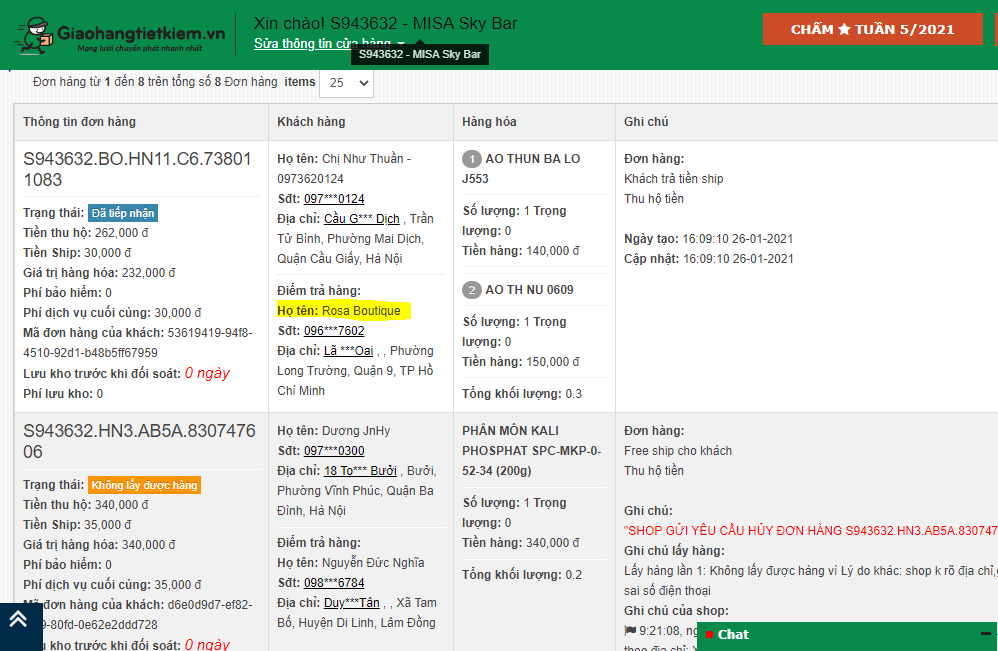998x651 pixels.
Task: Click the flag icon next to 9:21:08 note
Action: coord(630,631)
